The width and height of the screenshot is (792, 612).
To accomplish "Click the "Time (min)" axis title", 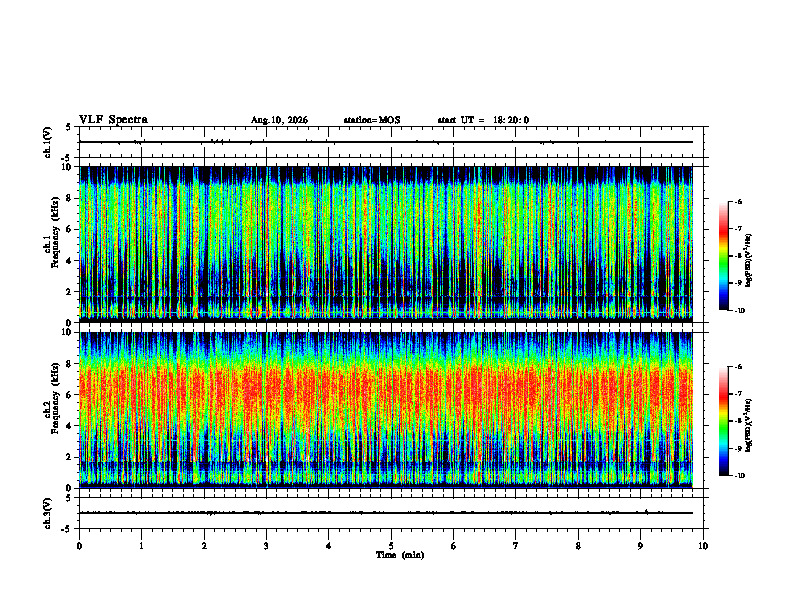I will [x=400, y=555].
